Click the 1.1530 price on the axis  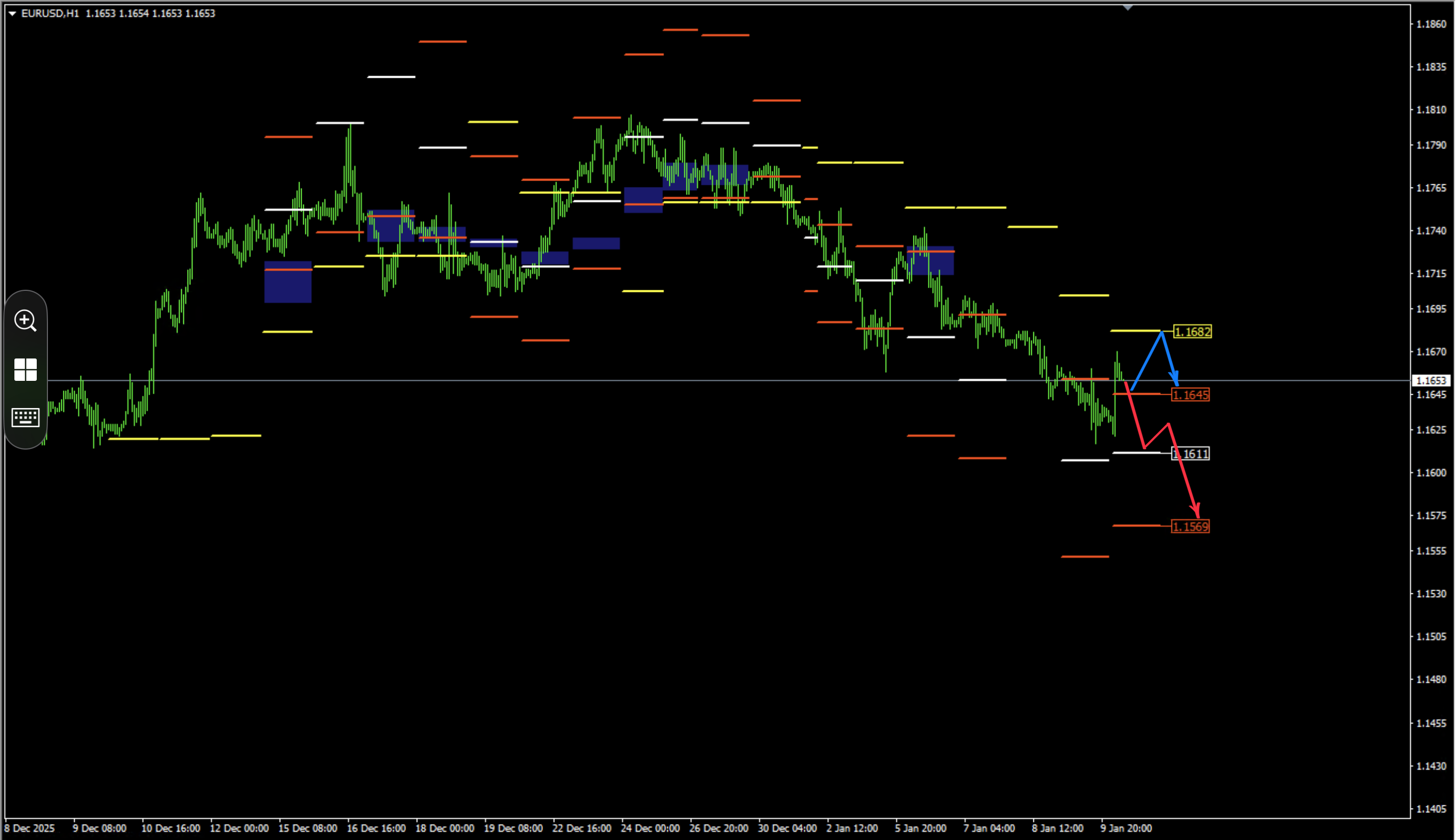(1432, 594)
